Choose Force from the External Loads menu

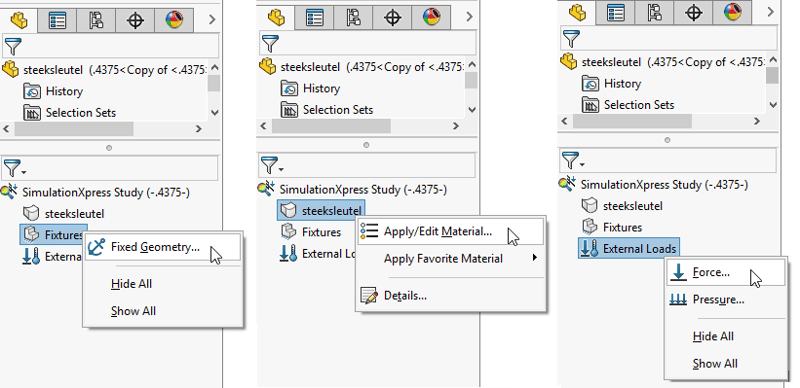tap(725, 273)
